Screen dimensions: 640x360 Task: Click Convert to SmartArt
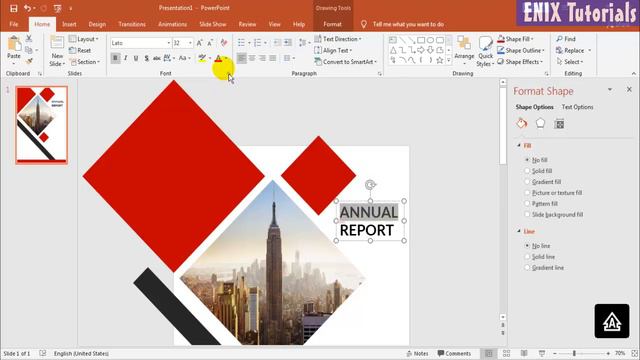click(346, 62)
